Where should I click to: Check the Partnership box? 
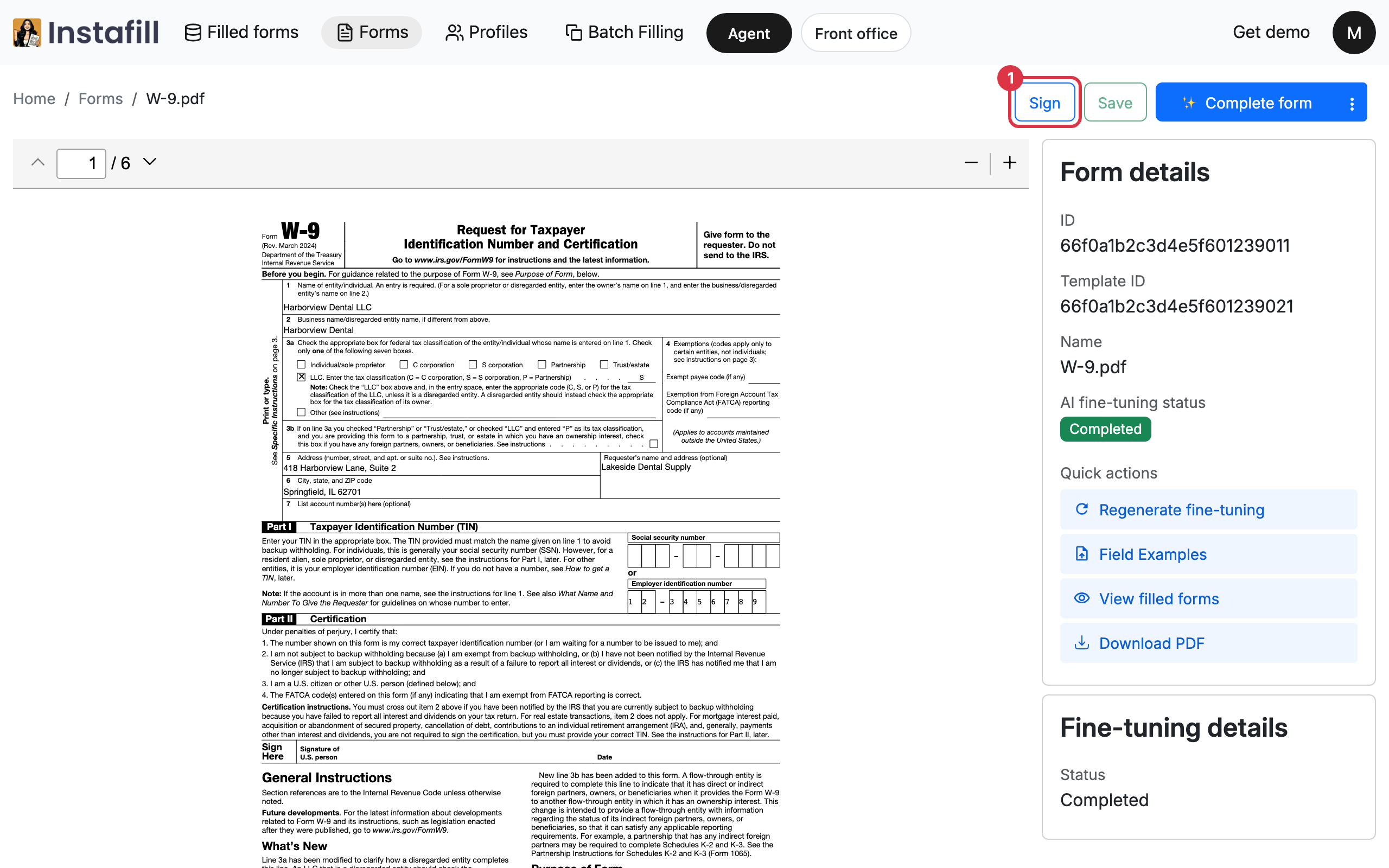click(542, 365)
